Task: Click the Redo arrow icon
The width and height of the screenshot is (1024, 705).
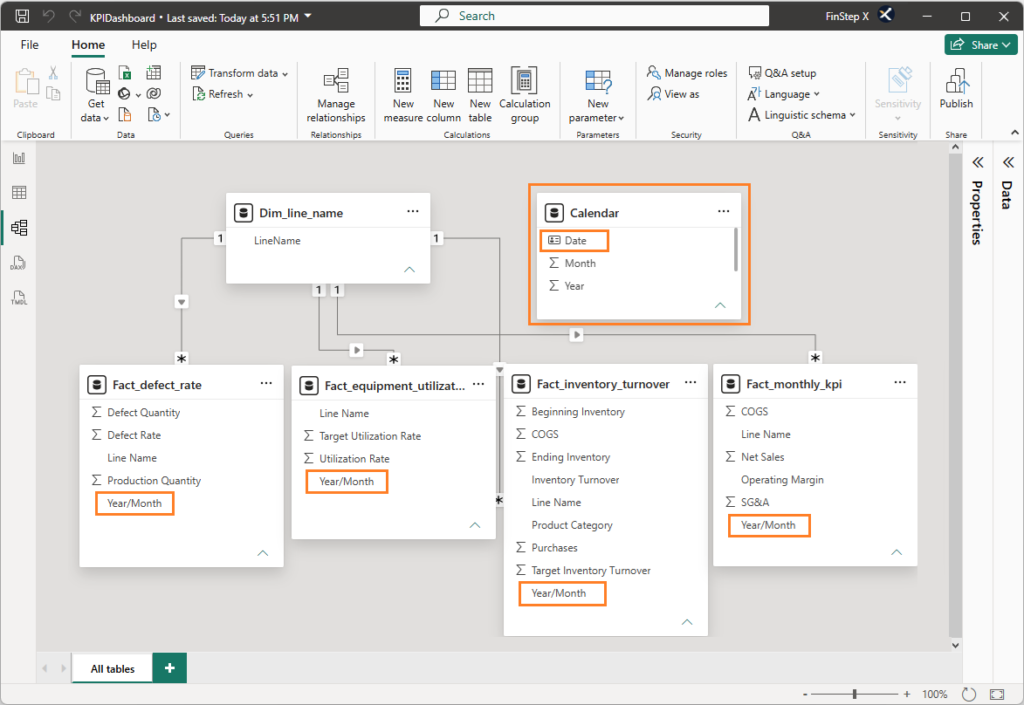Action: pos(75,16)
